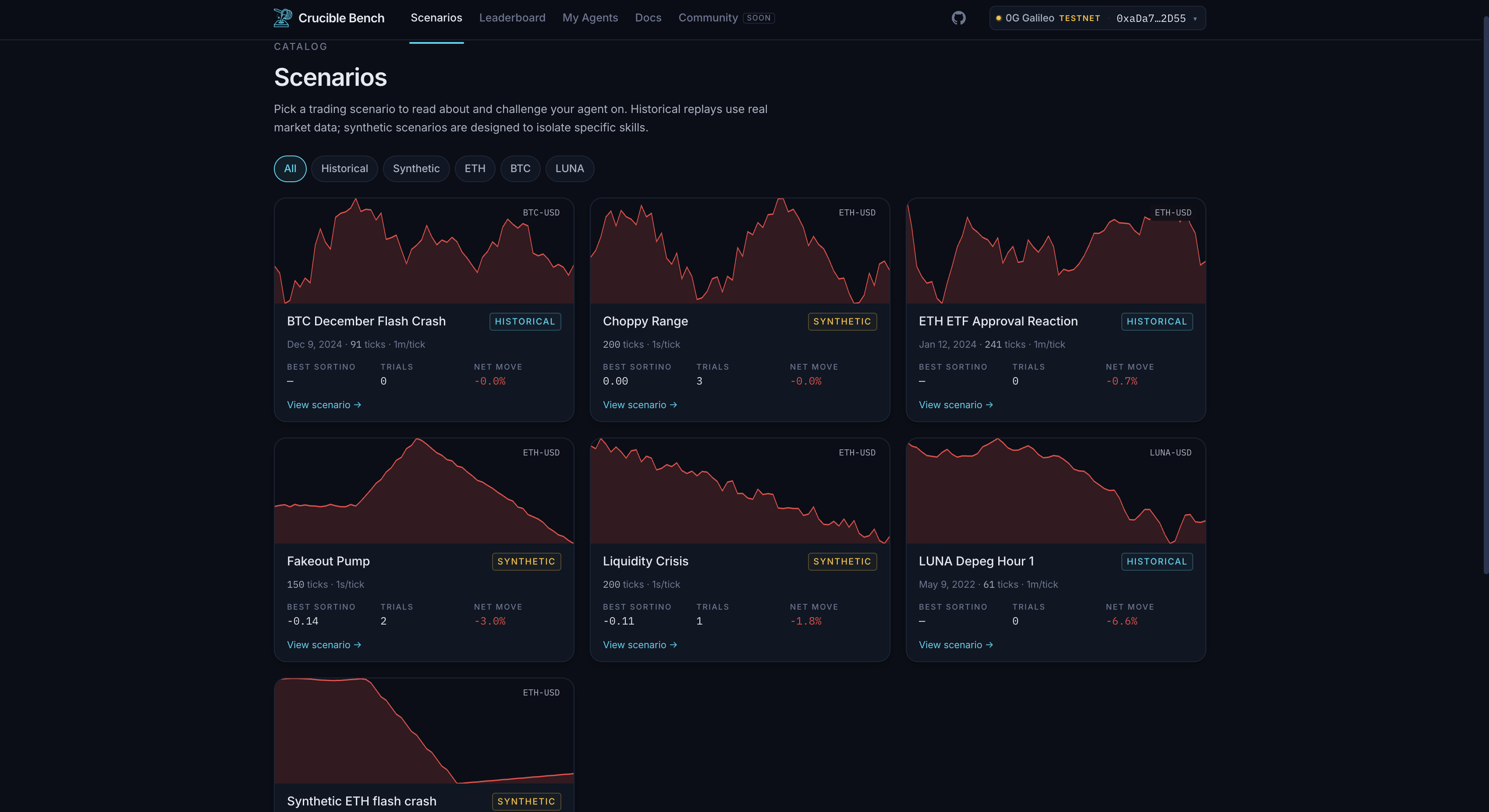Open the Docs tab

click(648, 18)
